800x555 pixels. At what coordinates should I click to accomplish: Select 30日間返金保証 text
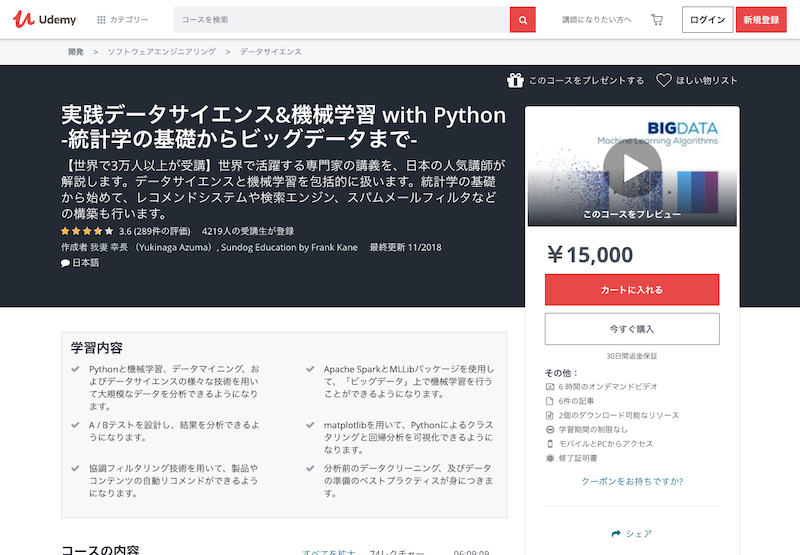coord(632,356)
